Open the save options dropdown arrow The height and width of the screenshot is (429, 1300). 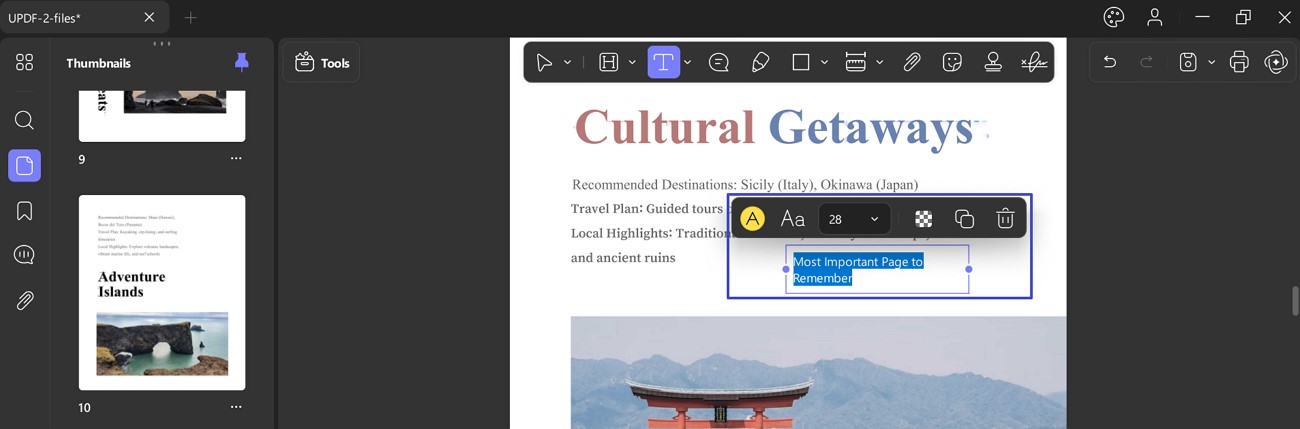click(1211, 62)
